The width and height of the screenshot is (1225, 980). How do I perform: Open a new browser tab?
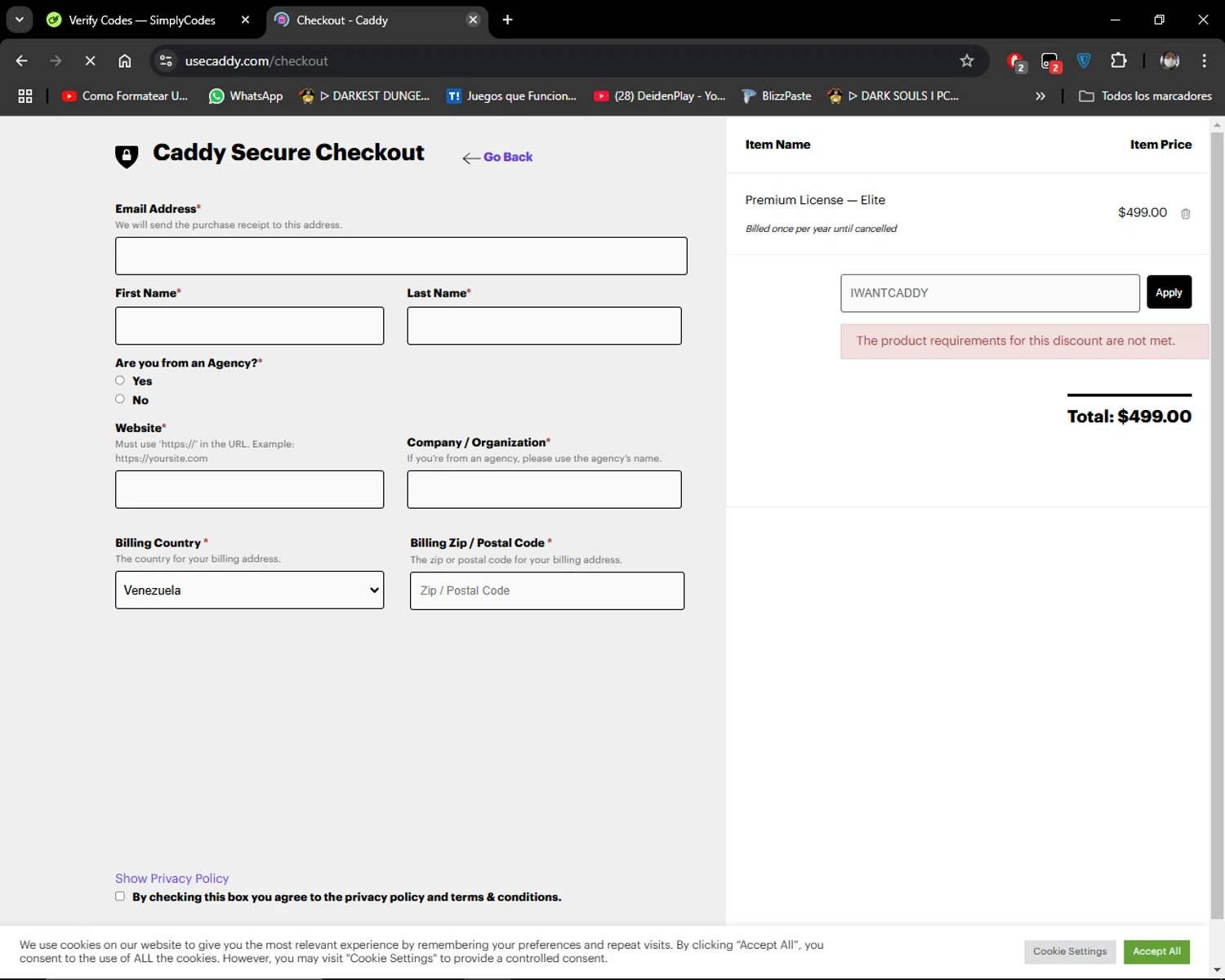507,20
